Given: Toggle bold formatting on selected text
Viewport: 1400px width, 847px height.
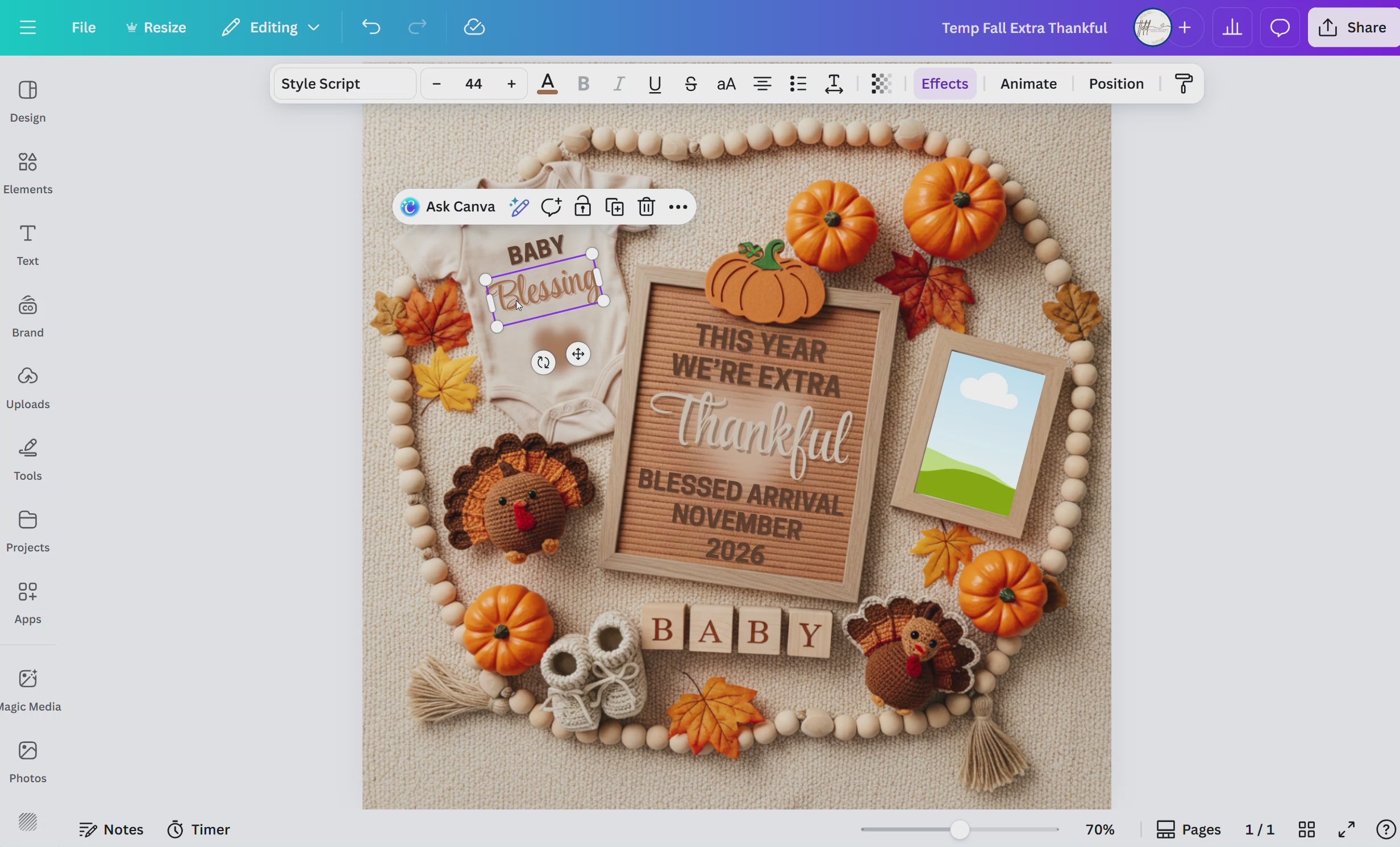Looking at the screenshot, I should [584, 84].
